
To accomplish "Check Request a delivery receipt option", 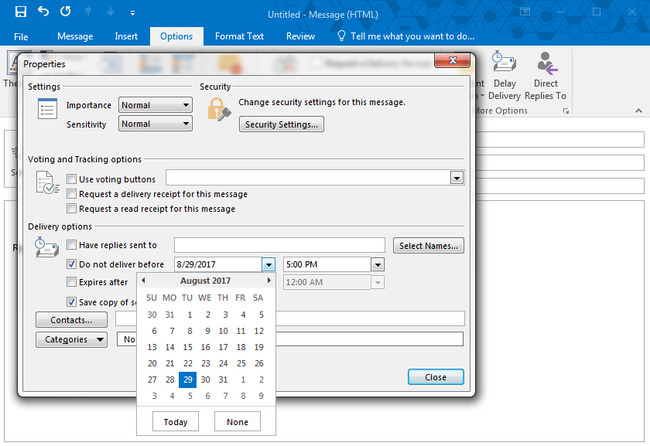I will click(x=71, y=194).
